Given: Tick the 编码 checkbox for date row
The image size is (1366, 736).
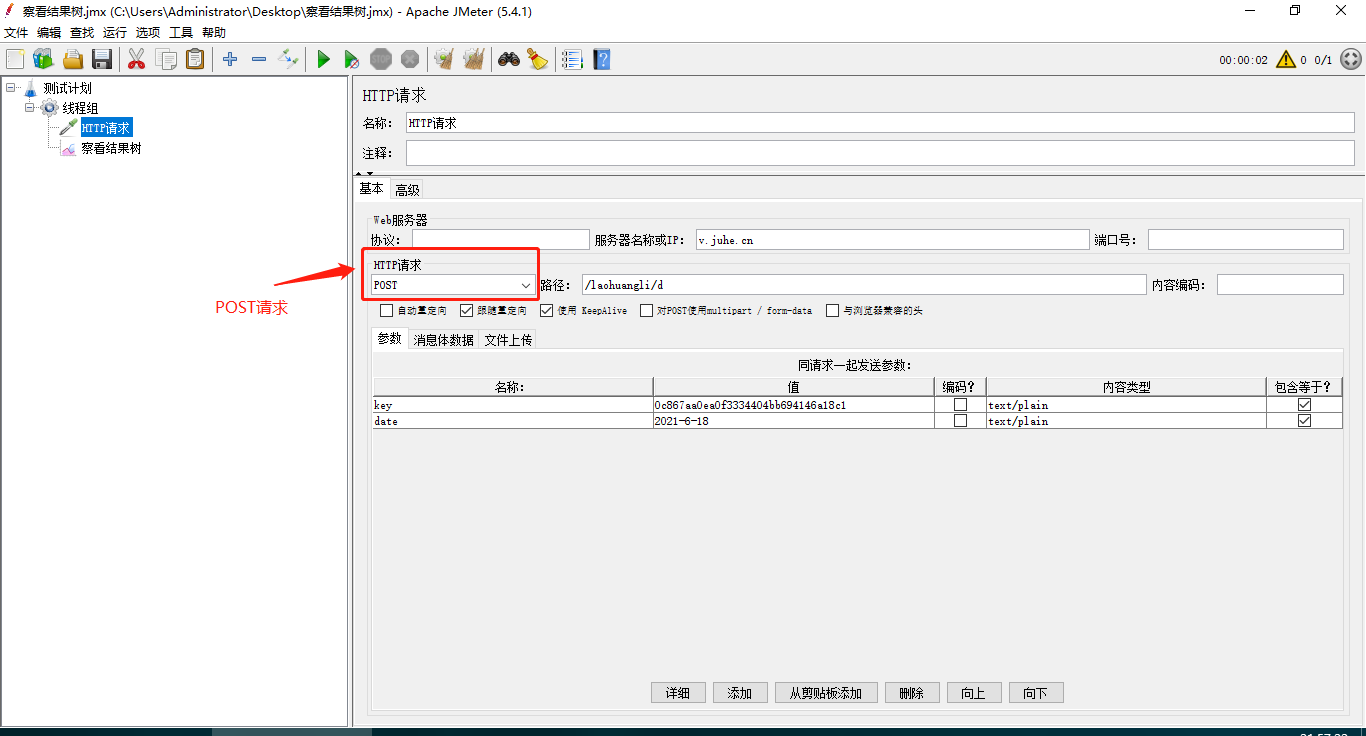Looking at the screenshot, I should pos(961,421).
